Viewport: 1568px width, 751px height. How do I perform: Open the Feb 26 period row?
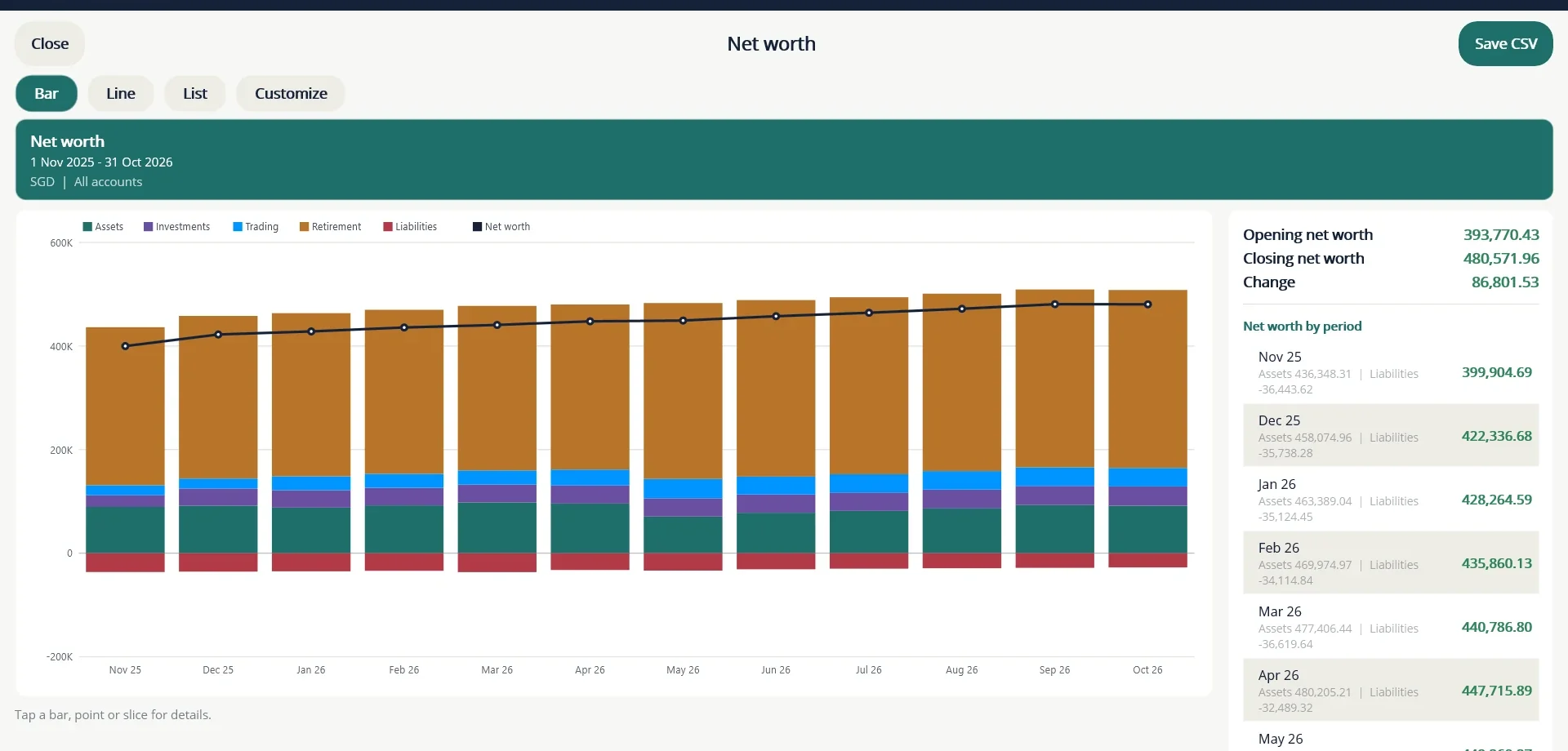[1391, 563]
